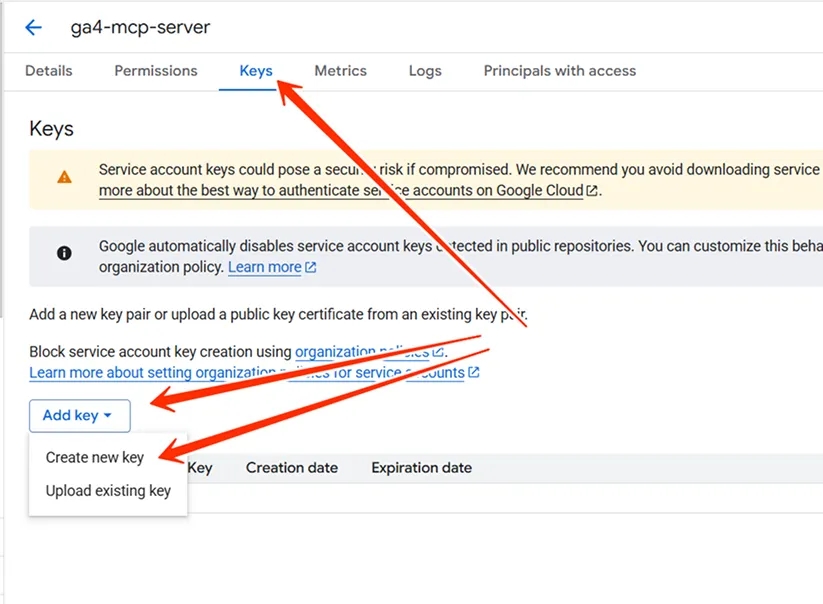Click the ga4-mcp-server page title
Viewport: 823px width, 604px height.
(x=140, y=27)
